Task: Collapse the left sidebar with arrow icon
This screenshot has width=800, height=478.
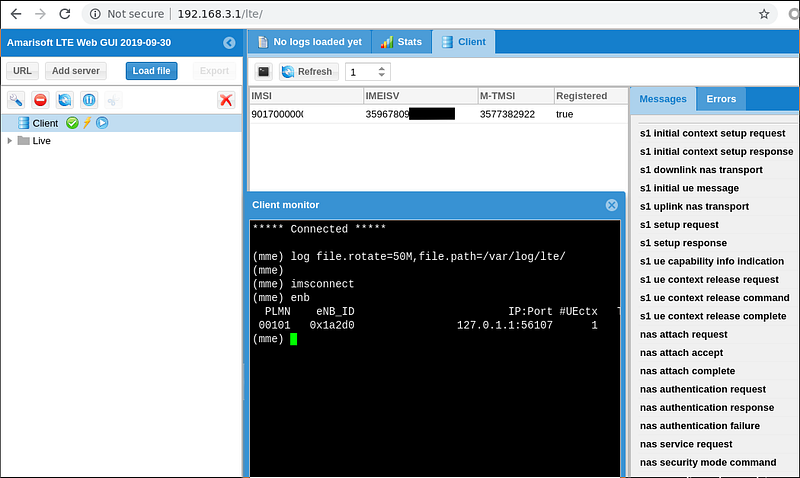Action: [x=229, y=43]
